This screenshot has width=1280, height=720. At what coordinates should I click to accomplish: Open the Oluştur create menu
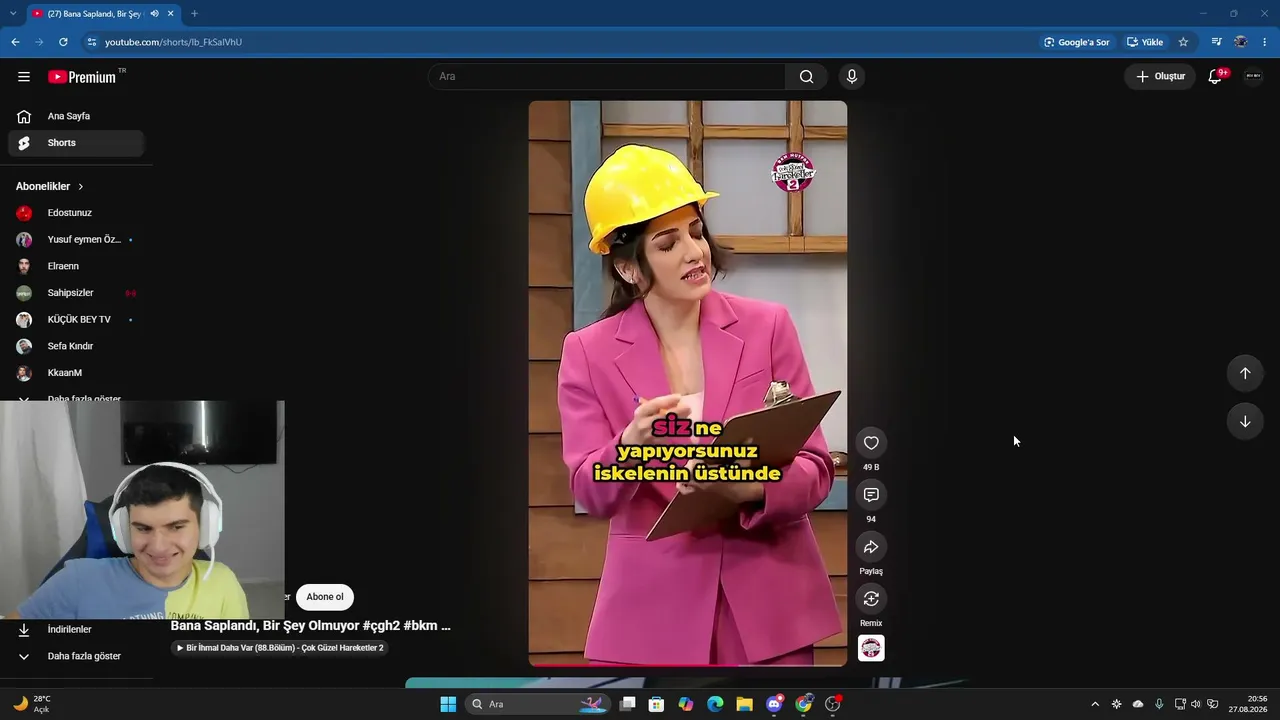[x=1160, y=76]
